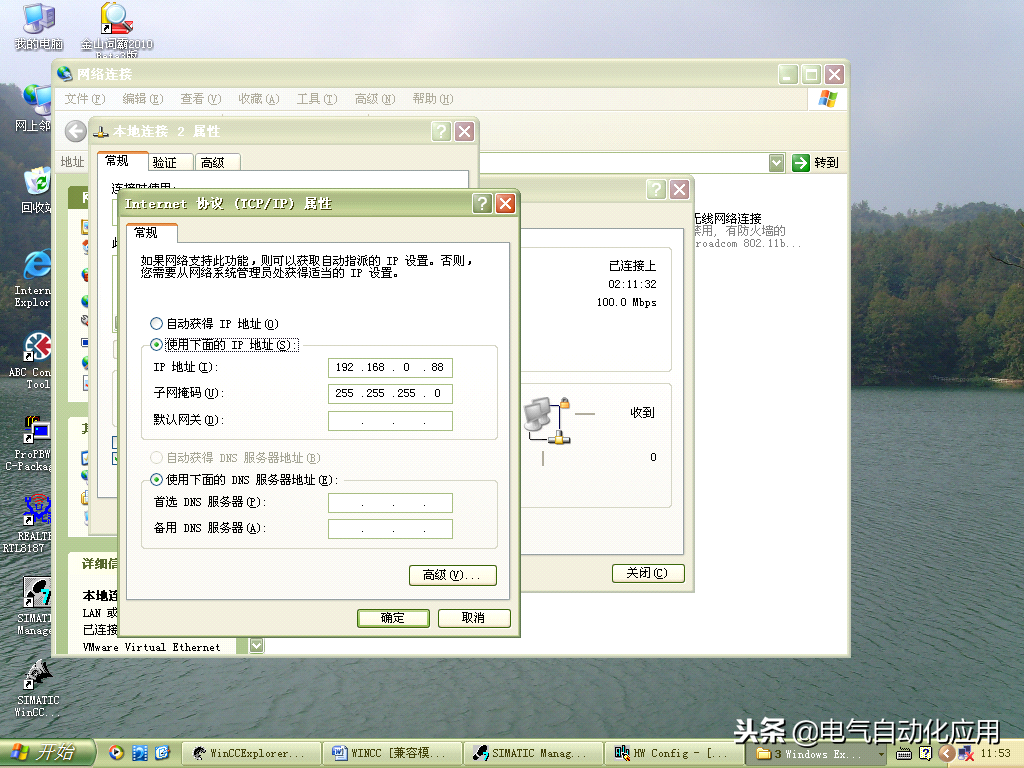The image size is (1024, 768).
Task: Open 编辑 menu in Network Connections
Action: 142,99
